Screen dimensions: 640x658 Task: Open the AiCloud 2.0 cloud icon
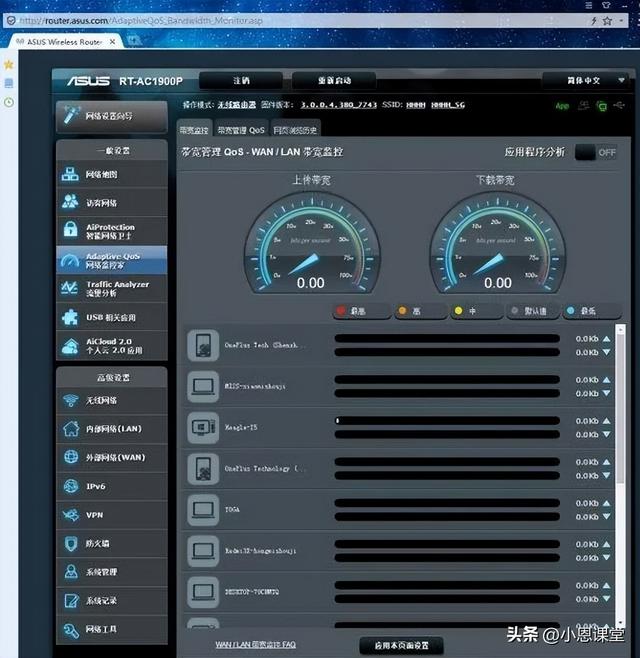(70, 346)
